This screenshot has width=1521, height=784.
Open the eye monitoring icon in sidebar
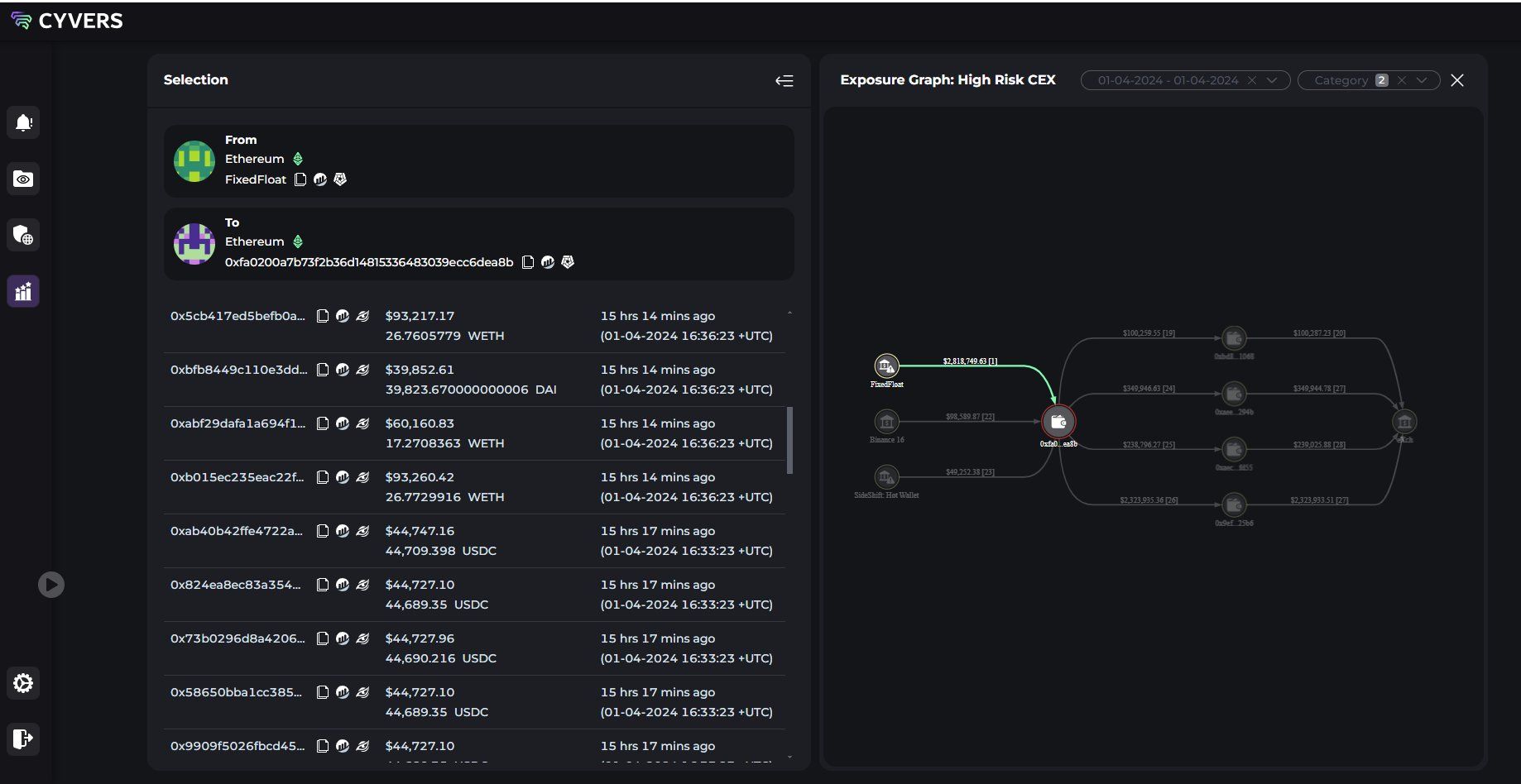coord(23,179)
